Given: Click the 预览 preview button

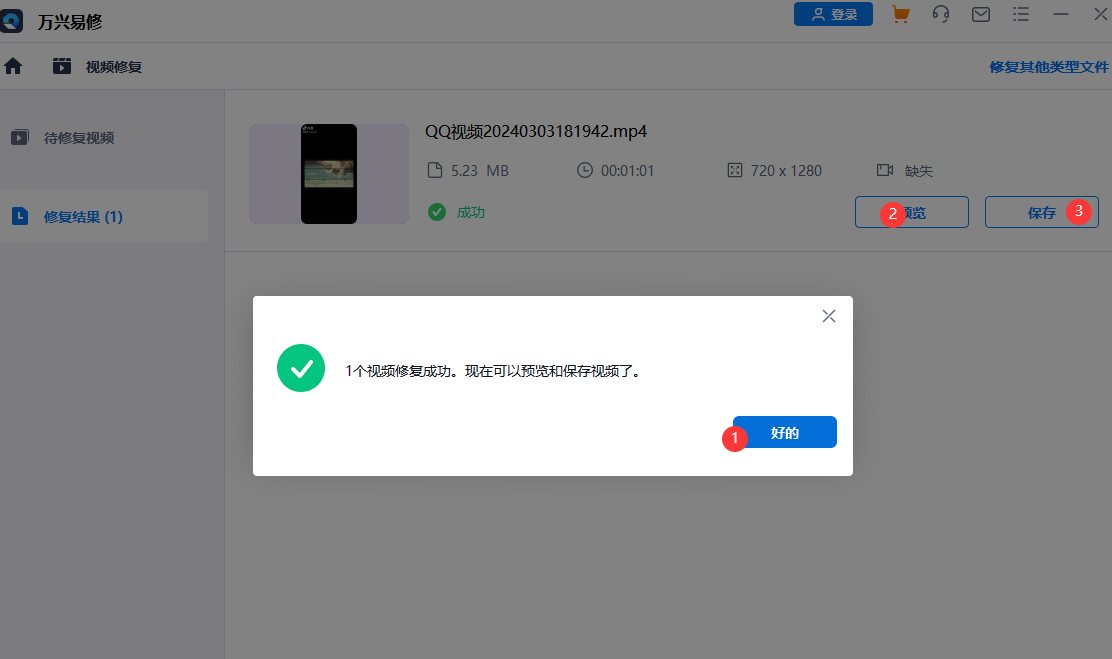Looking at the screenshot, I should point(911,212).
